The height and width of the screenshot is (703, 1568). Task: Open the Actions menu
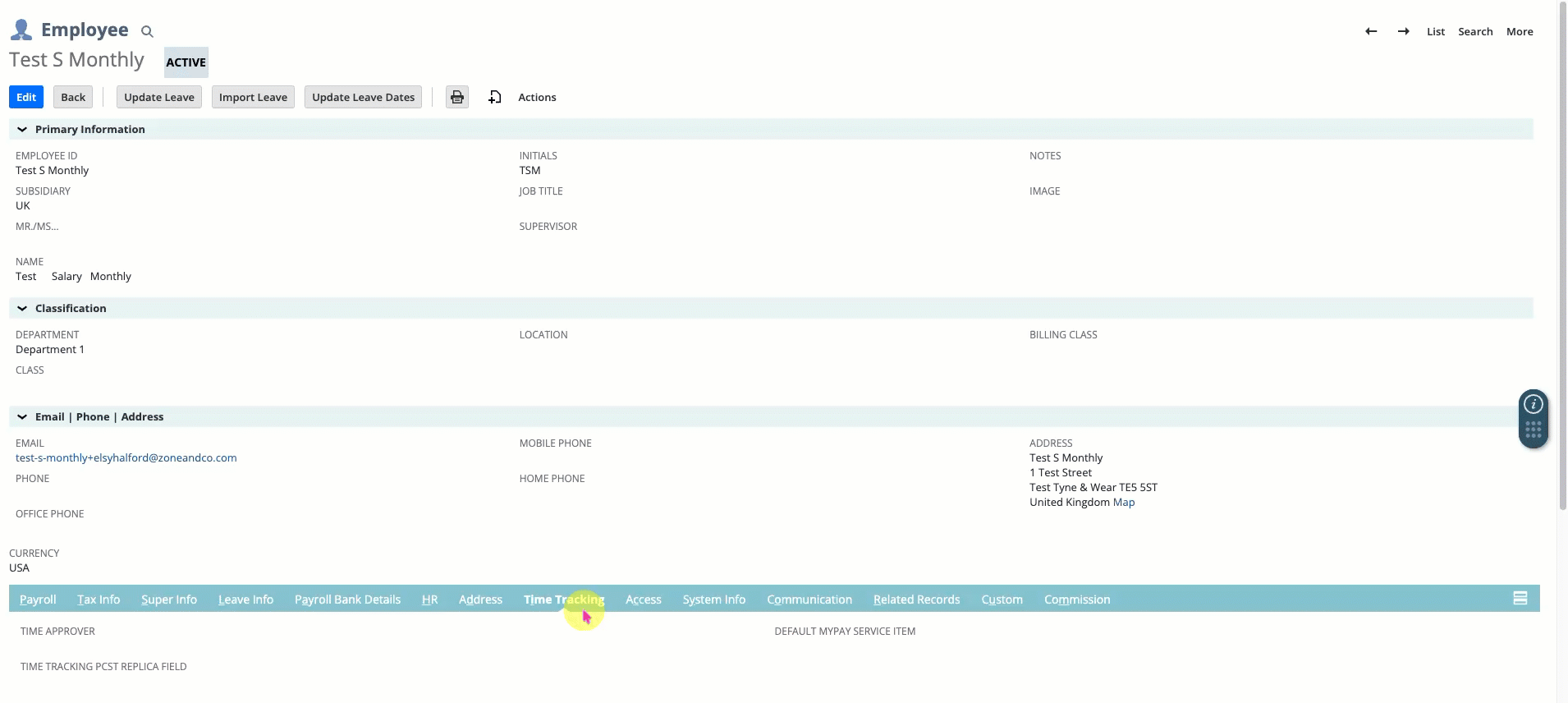click(537, 97)
